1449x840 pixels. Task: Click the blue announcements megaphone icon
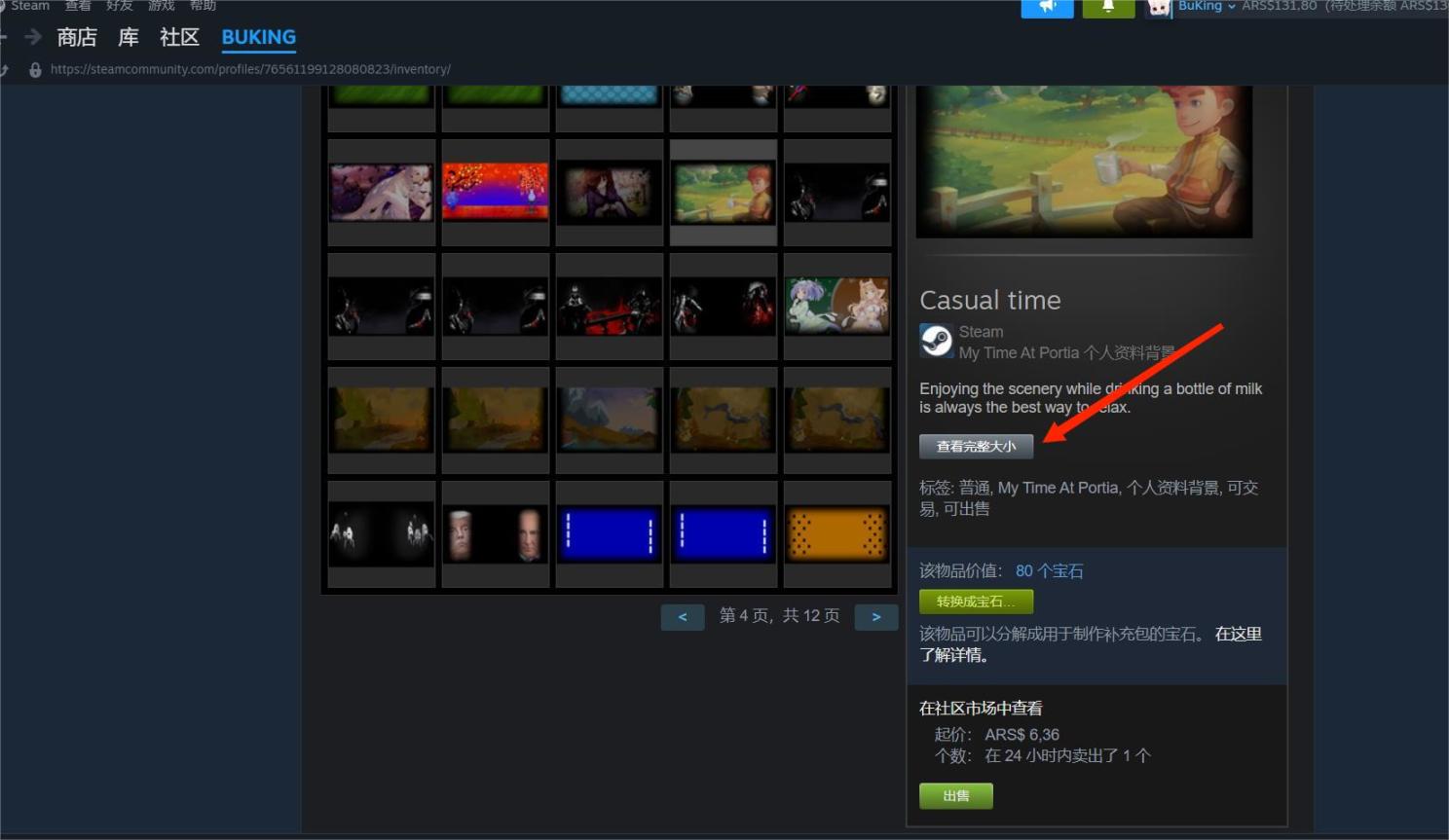click(x=1047, y=7)
